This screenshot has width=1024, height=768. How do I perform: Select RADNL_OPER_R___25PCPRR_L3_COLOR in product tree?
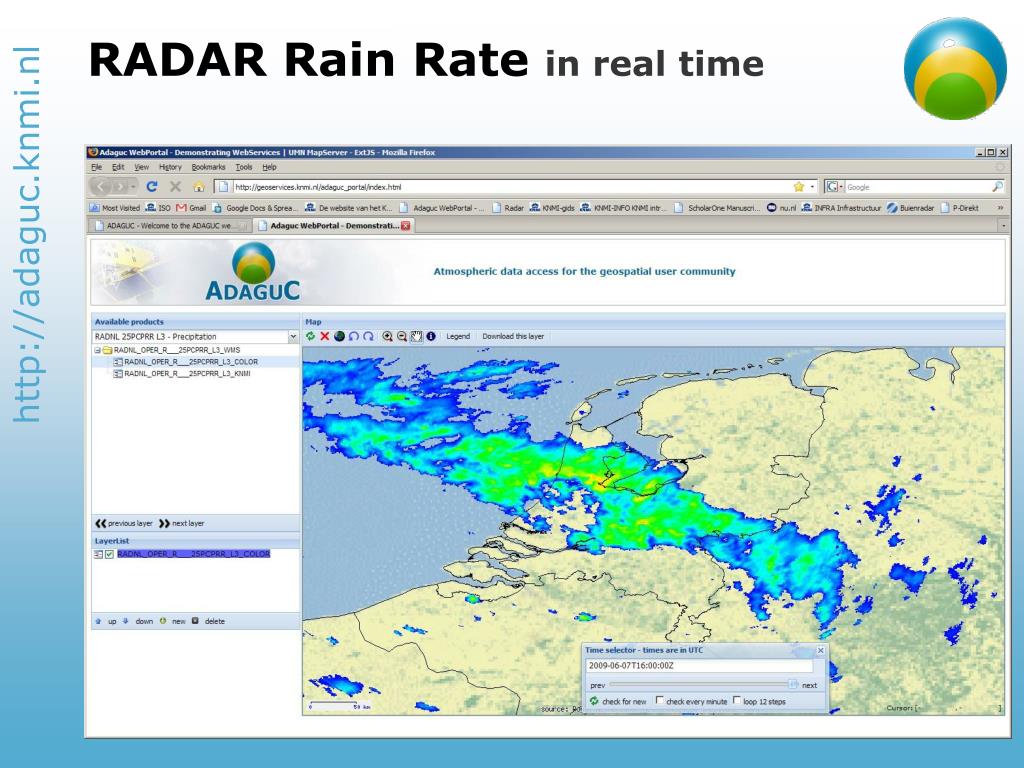pos(191,362)
